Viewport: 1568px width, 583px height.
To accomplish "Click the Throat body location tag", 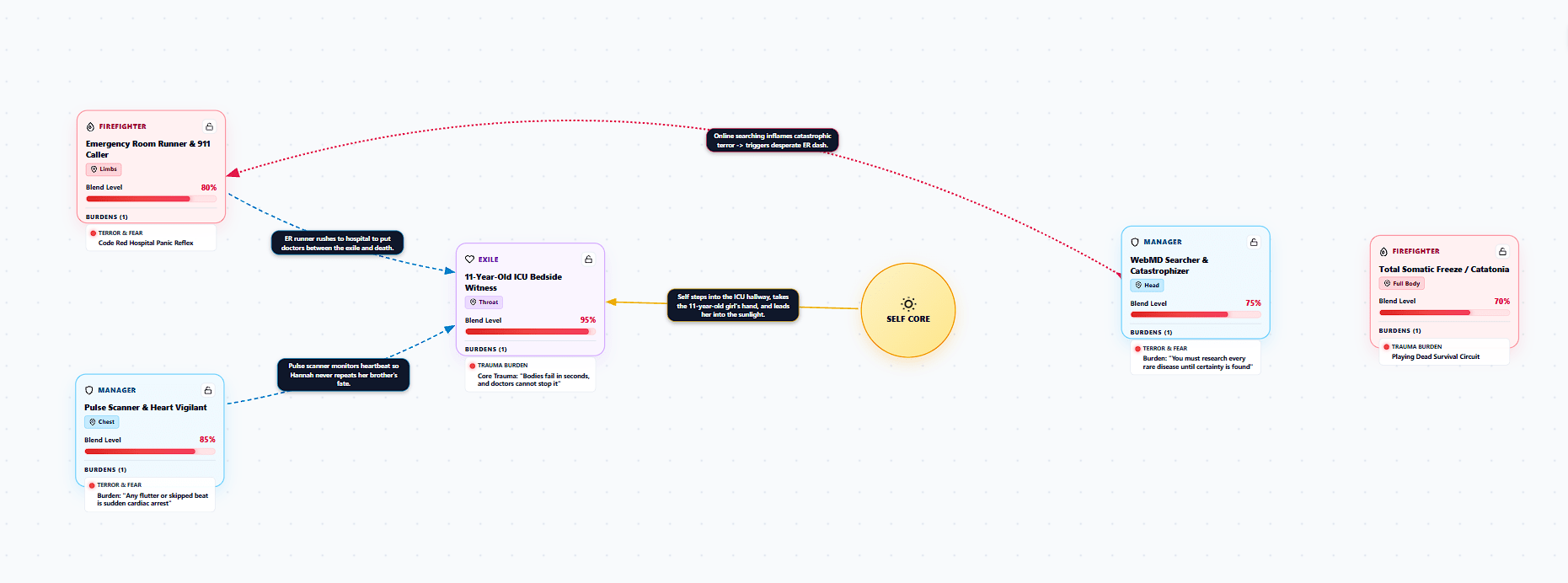I will tap(484, 302).
